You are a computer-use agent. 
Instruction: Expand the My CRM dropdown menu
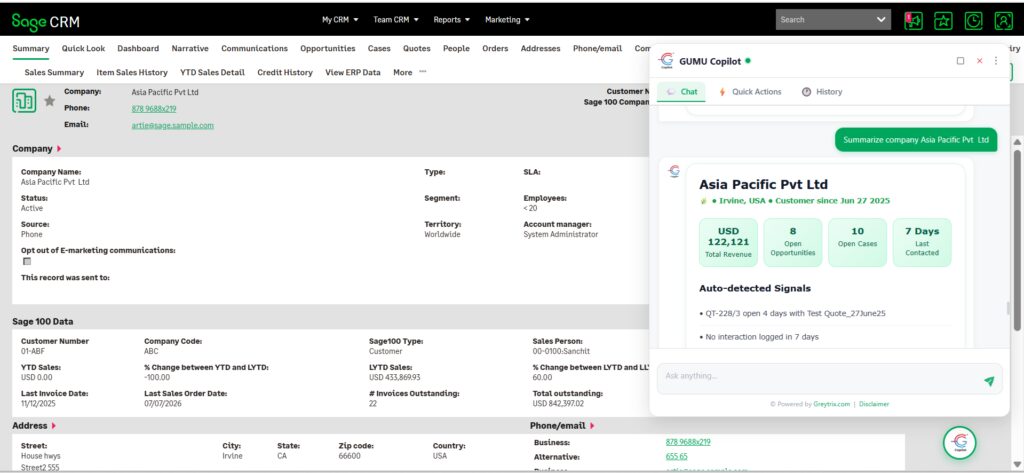pyautogui.click(x=340, y=20)
